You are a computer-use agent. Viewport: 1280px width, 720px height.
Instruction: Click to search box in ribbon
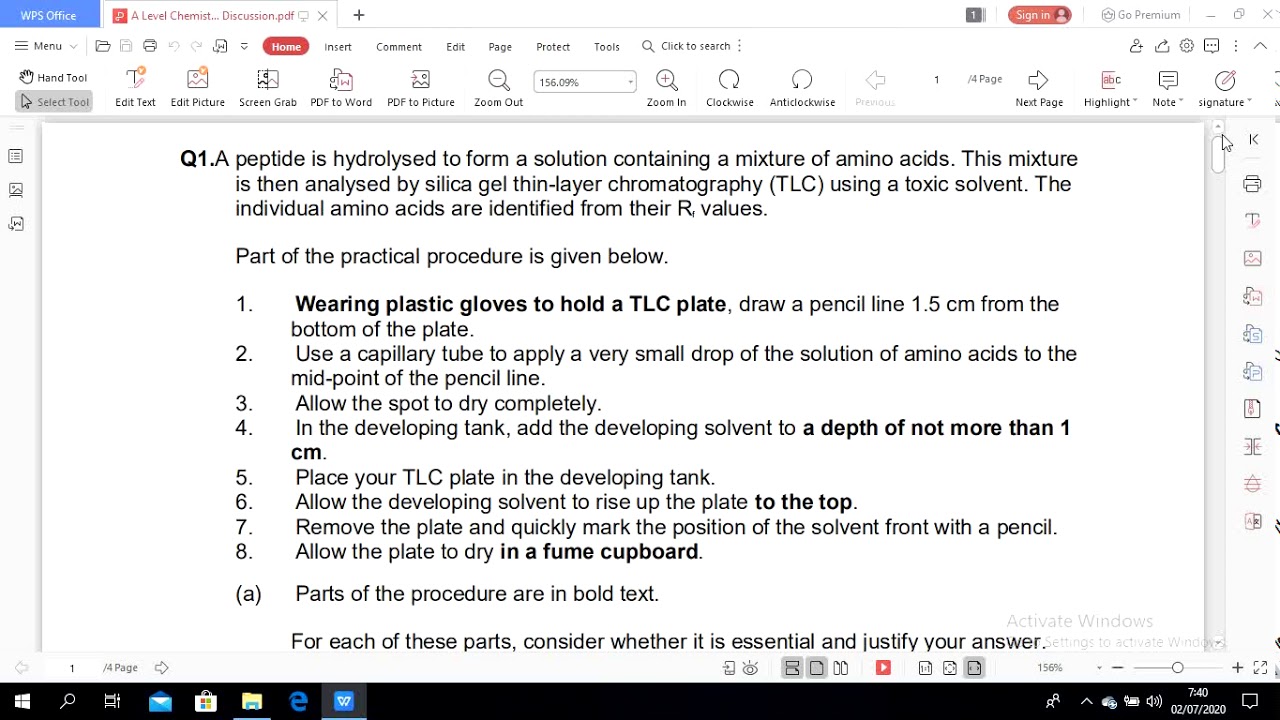tap(687, 46)
